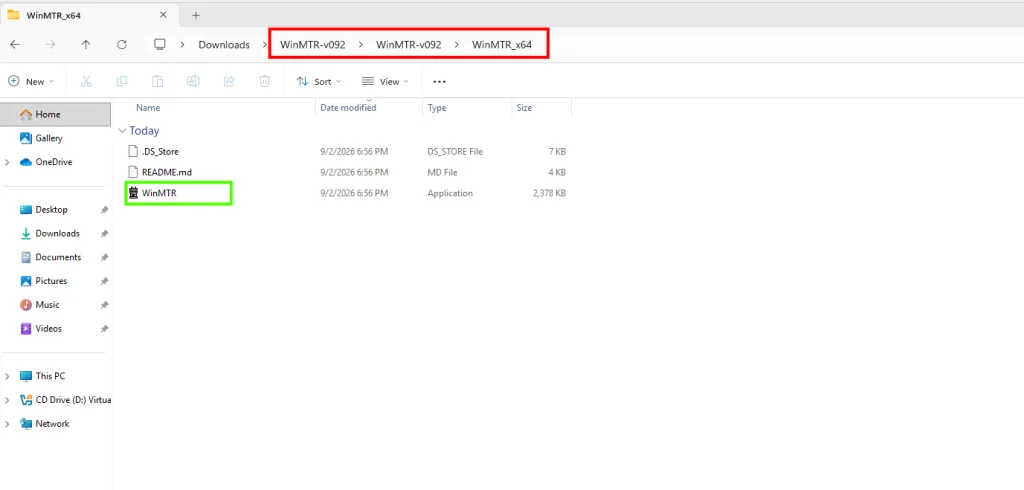1024x490 pixels.
Task: Click WinMTR_x64 breadcrumb segment
Action: tap(502, 44)
